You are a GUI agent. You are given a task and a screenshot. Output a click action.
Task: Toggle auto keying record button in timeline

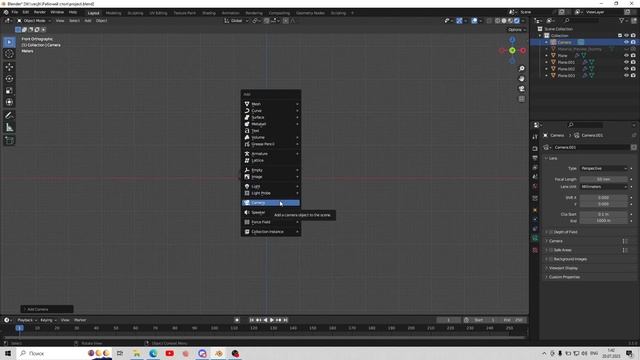click(x=237, y=320)
